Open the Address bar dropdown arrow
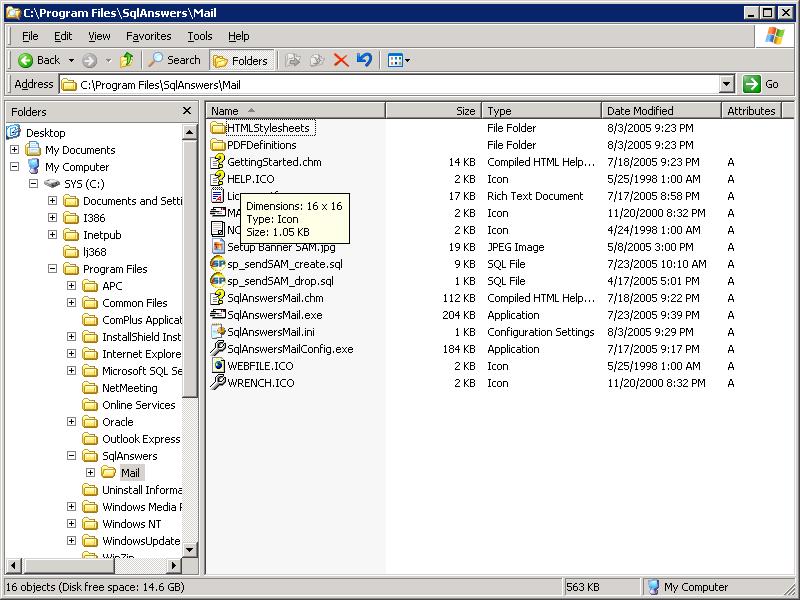 pyautogui.click(x=727, y=85)
